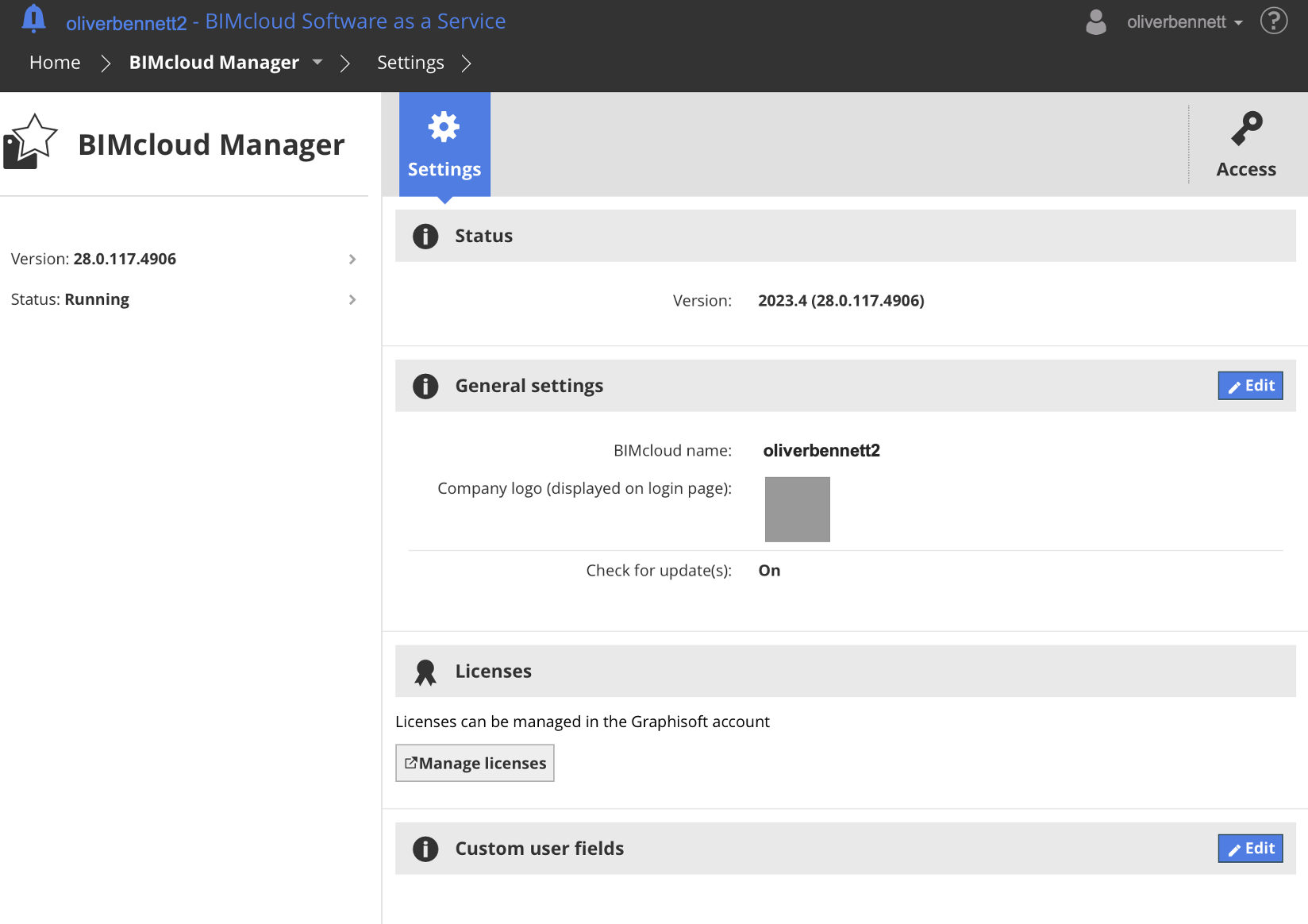1308x924 pixels.
Task: Go to Home breadcrumb
Action: [55, 63]
